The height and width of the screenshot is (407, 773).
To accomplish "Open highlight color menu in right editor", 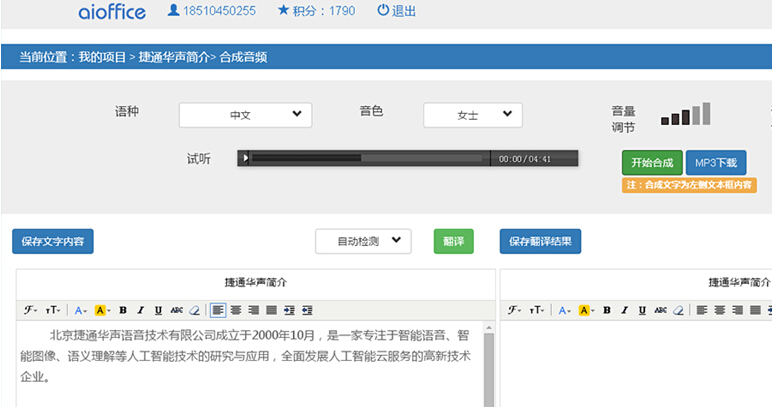I will click(x=586, y=310).
